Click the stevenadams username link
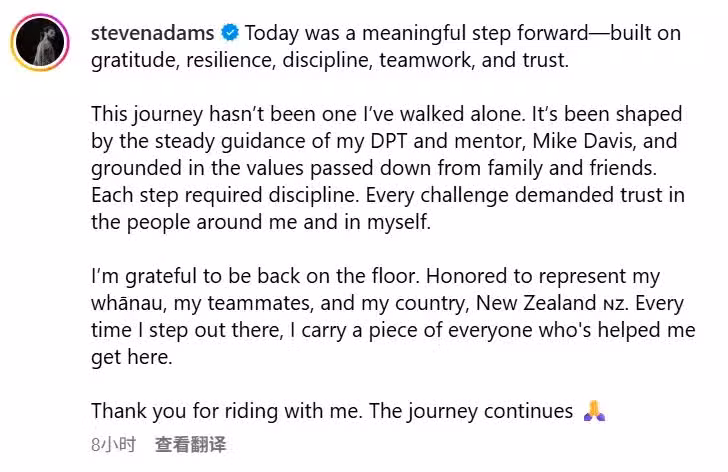Viewport: 728px width, 472px height. (148, 33)
